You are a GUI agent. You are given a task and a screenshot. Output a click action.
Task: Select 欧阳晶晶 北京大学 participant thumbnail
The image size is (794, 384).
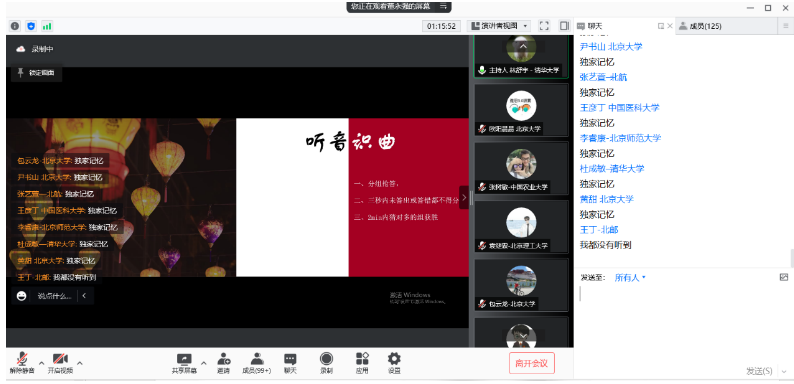coord(521,110)
